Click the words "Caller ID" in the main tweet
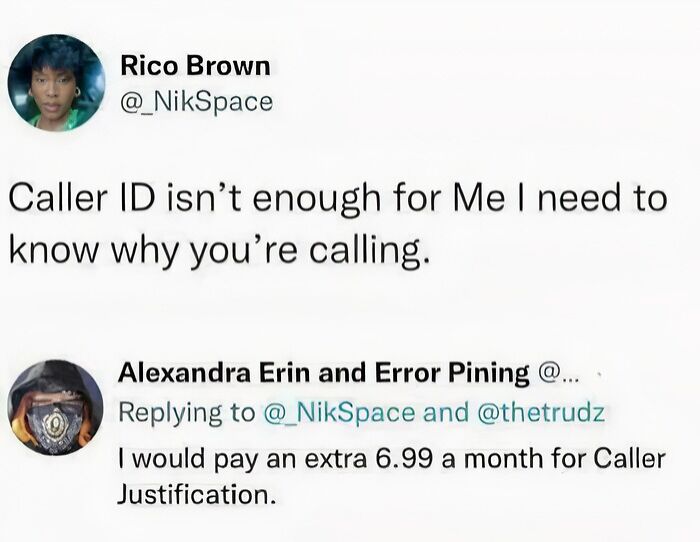 81,197
